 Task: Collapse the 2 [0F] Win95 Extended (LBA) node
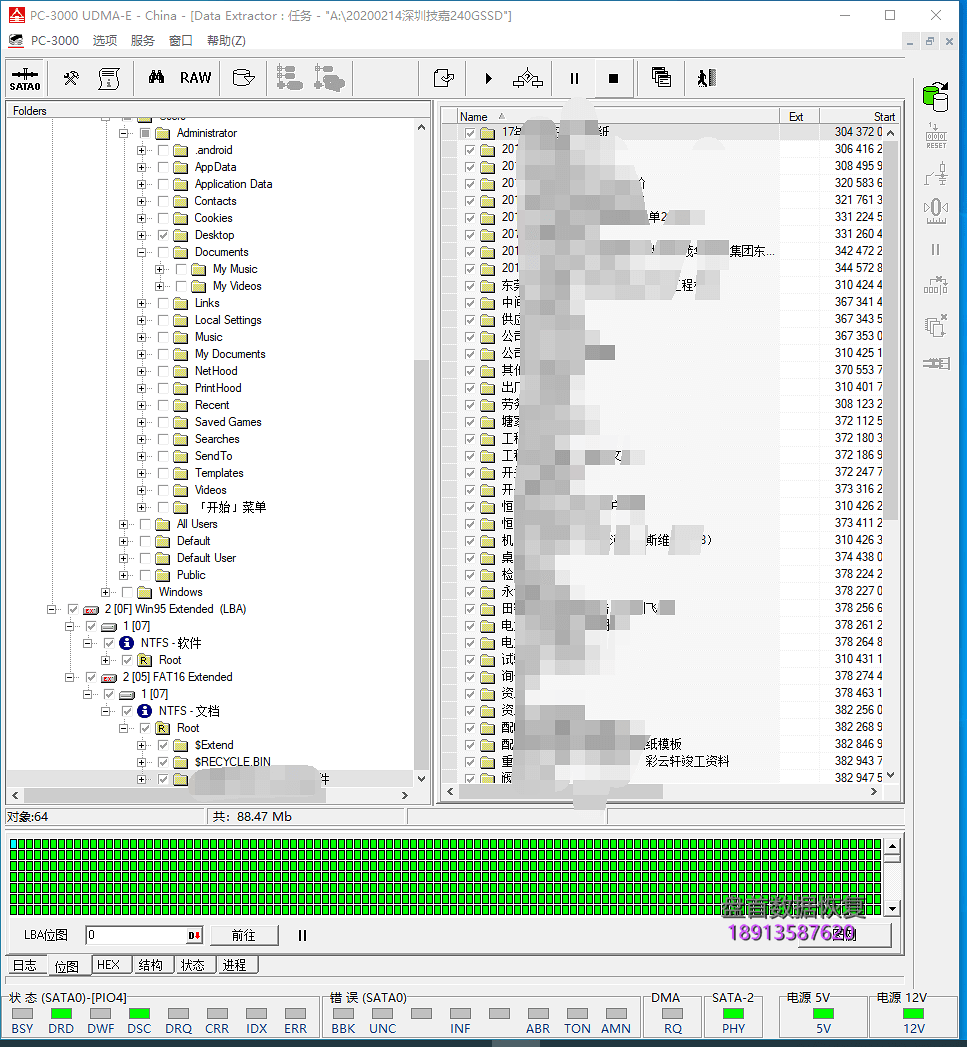pyautogui.click(x=51, y=609)
